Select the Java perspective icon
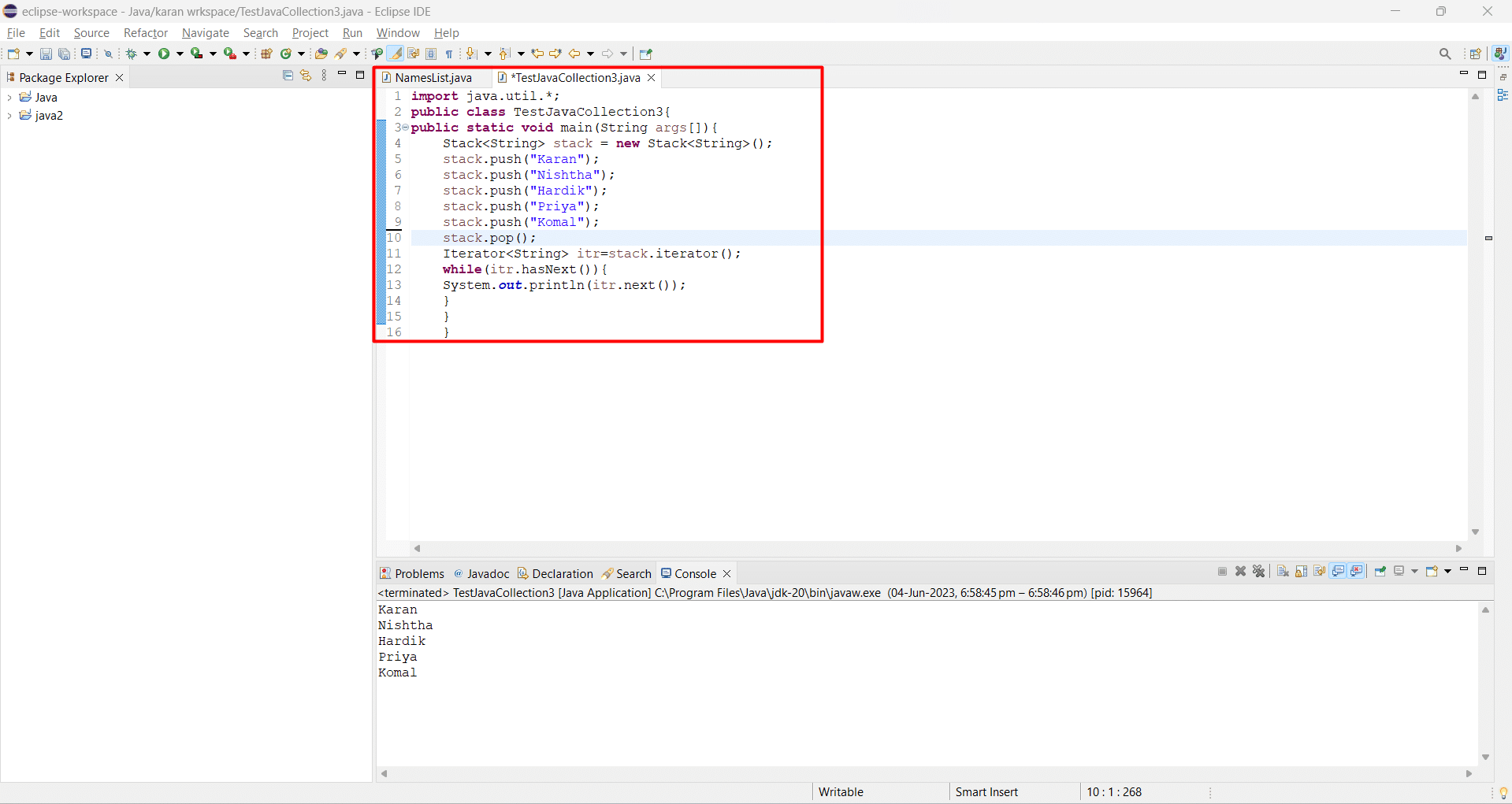 [1500, 54]
